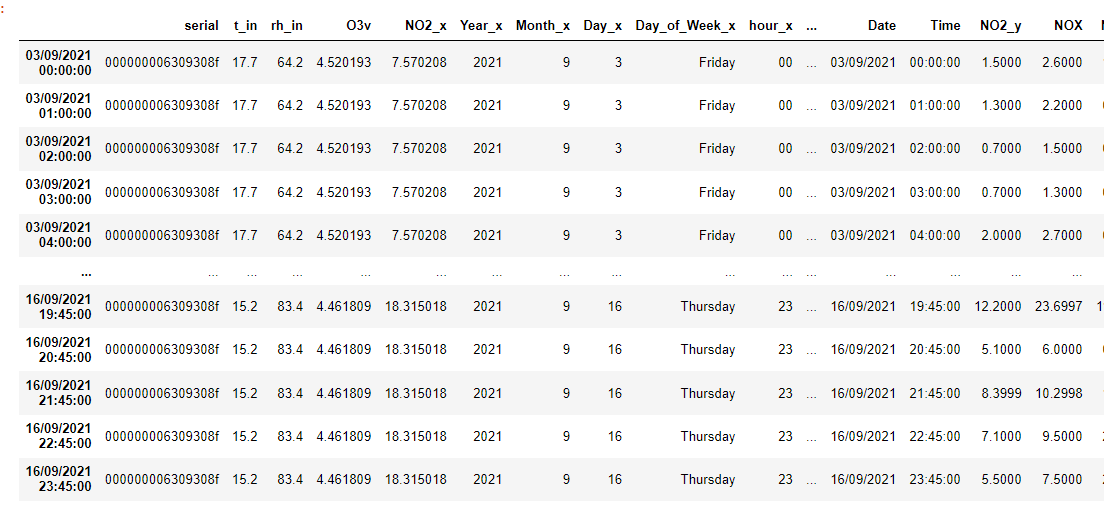Click NO2_y value 7.1000
This screenshot has width=1104, height=513.
pos(1001,436)
